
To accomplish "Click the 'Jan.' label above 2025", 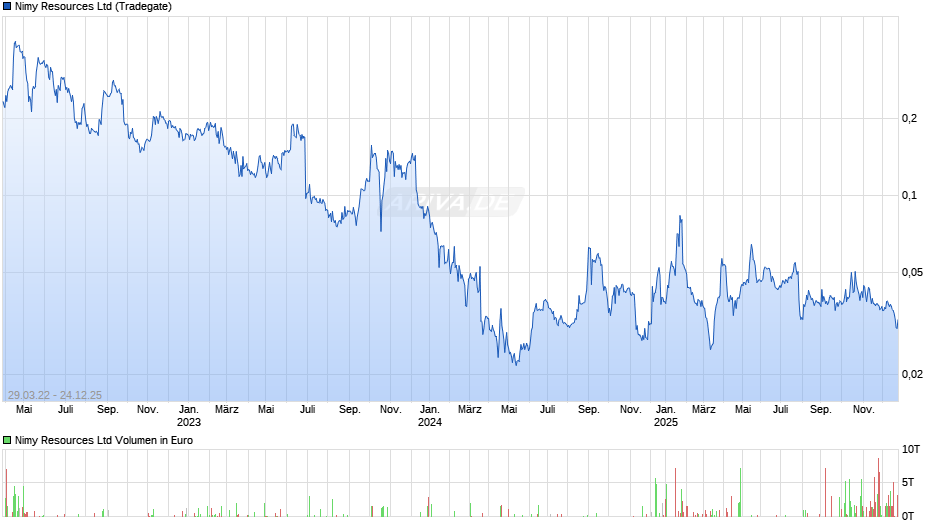I will (x=666, y=409).
